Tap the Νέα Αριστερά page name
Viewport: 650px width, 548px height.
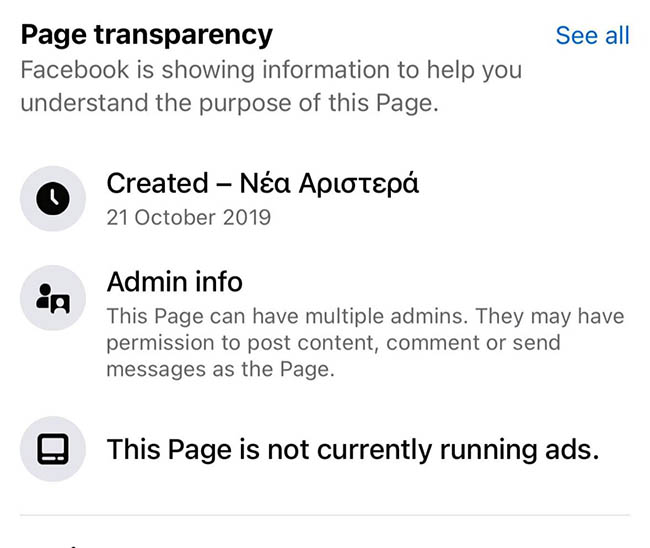tap(329, 183)
